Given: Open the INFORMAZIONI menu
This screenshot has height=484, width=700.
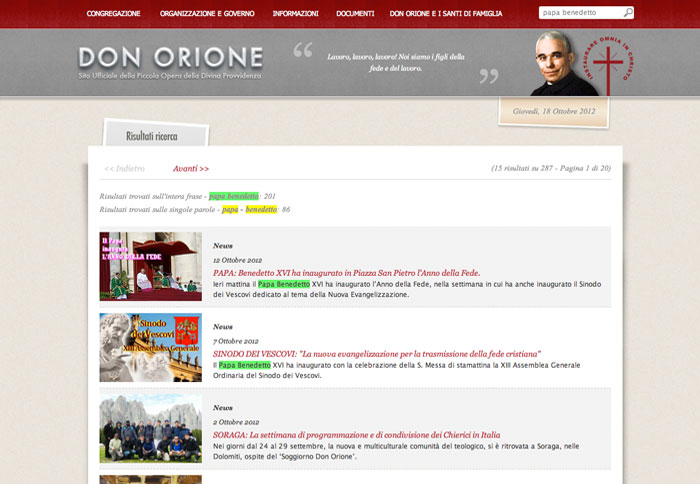Looking at the screenshot, I should (296, 13).
